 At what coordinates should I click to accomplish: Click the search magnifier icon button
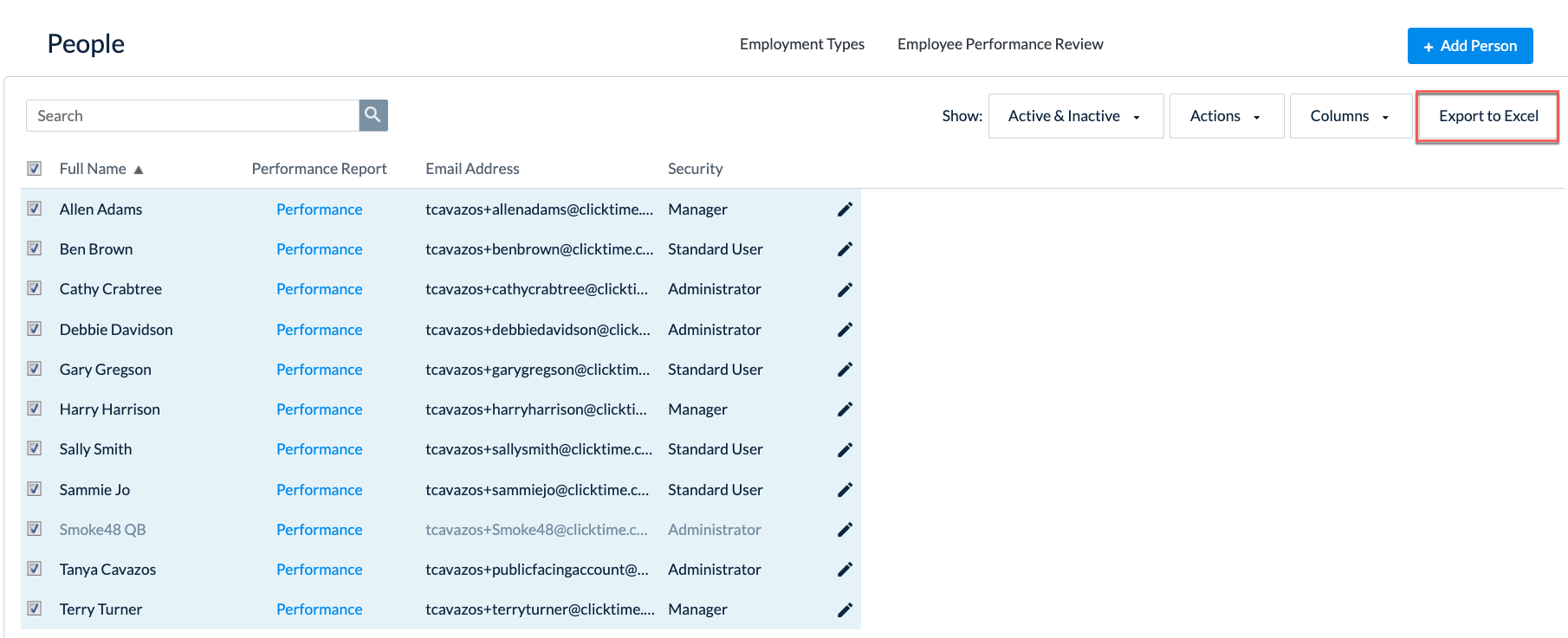pyautogui.click(x=373, y=115)
